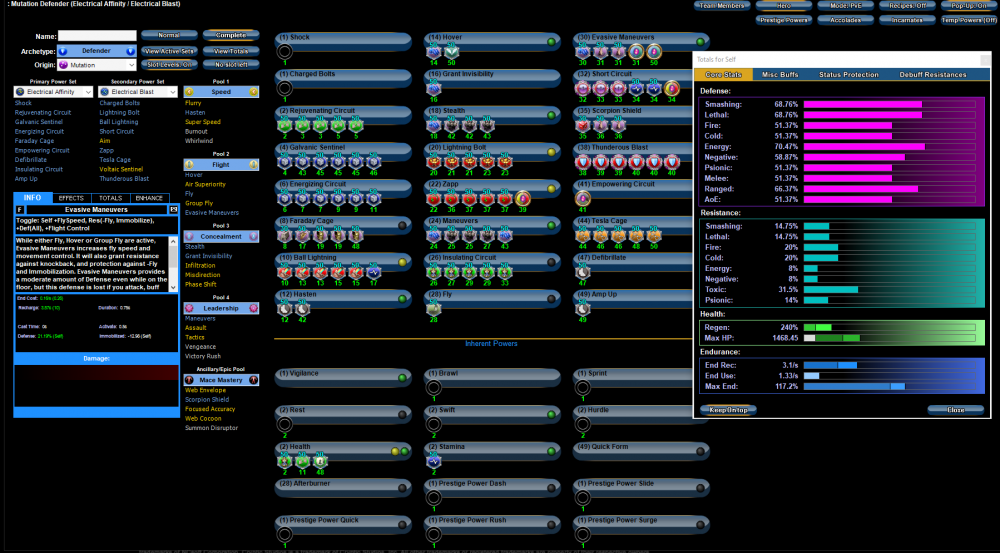
Task: Expand the Primary Power Set Electrical Affinity dropdown
Action: (x=53, y=92)
